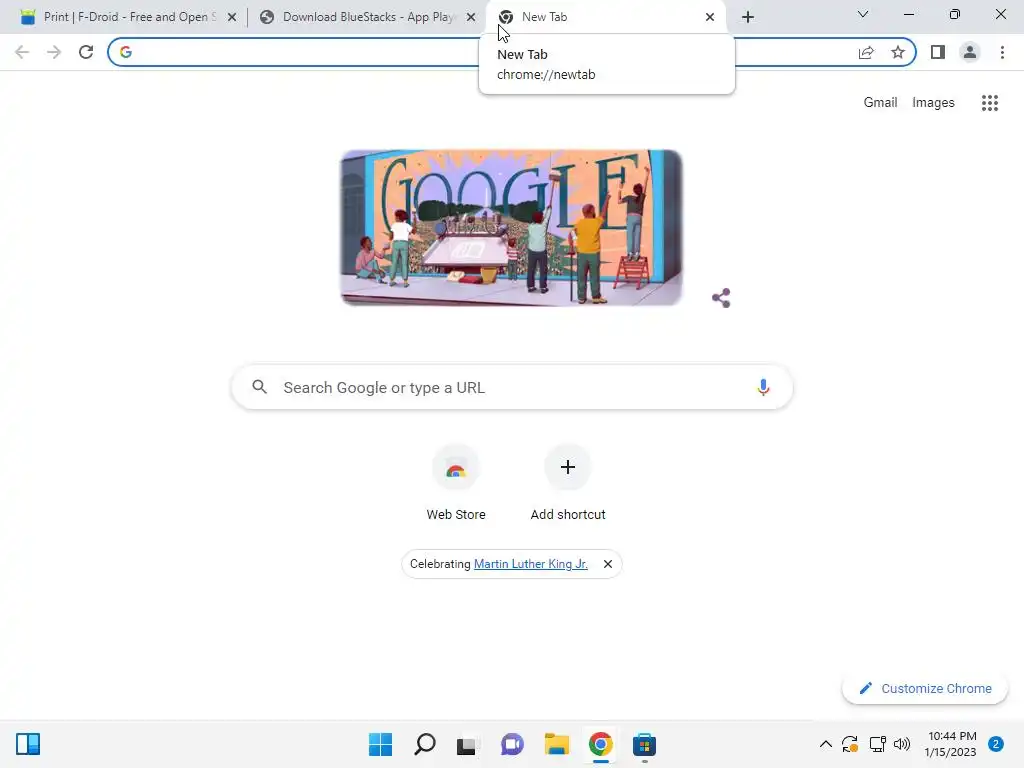
Task: Share the Google Doodle
Action: click(x=721, y=298)
